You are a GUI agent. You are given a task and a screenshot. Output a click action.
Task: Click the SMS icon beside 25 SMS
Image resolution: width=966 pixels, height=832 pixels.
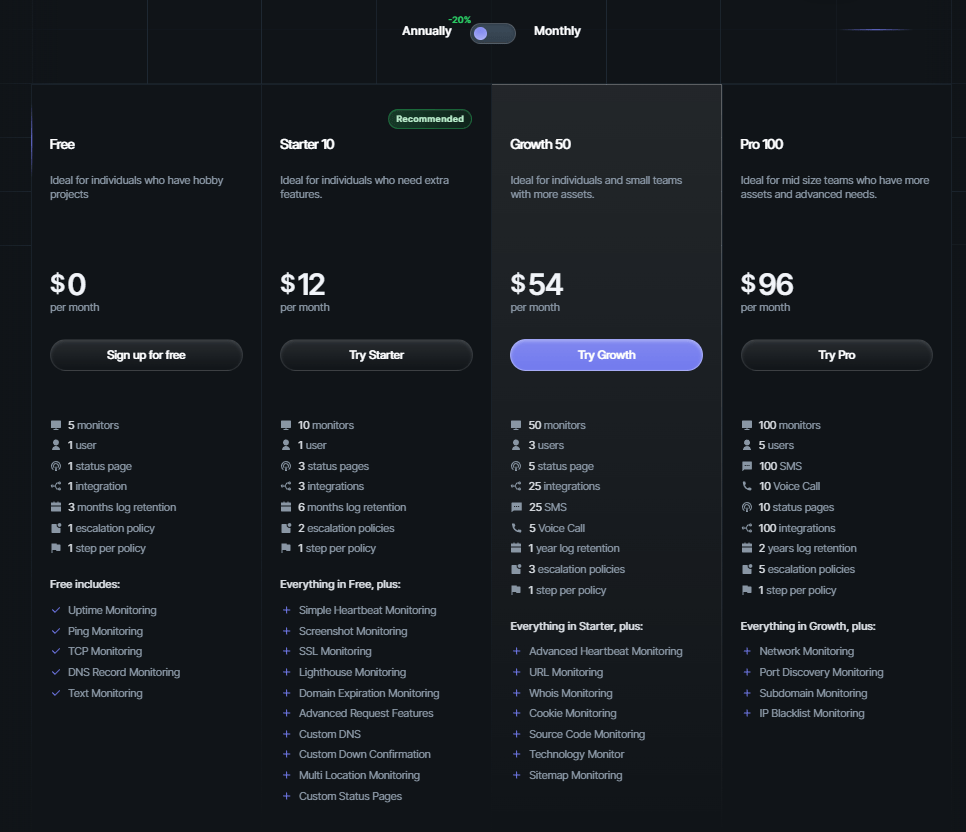pos(517,507)
